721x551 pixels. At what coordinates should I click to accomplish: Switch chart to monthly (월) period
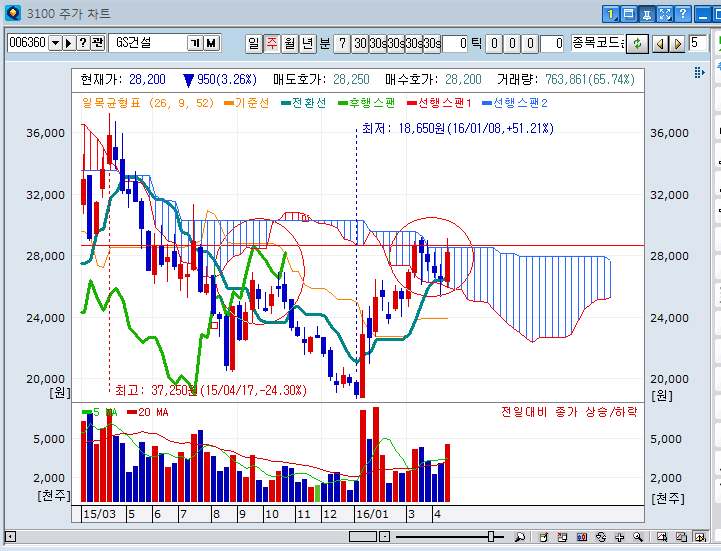[290, 43]
